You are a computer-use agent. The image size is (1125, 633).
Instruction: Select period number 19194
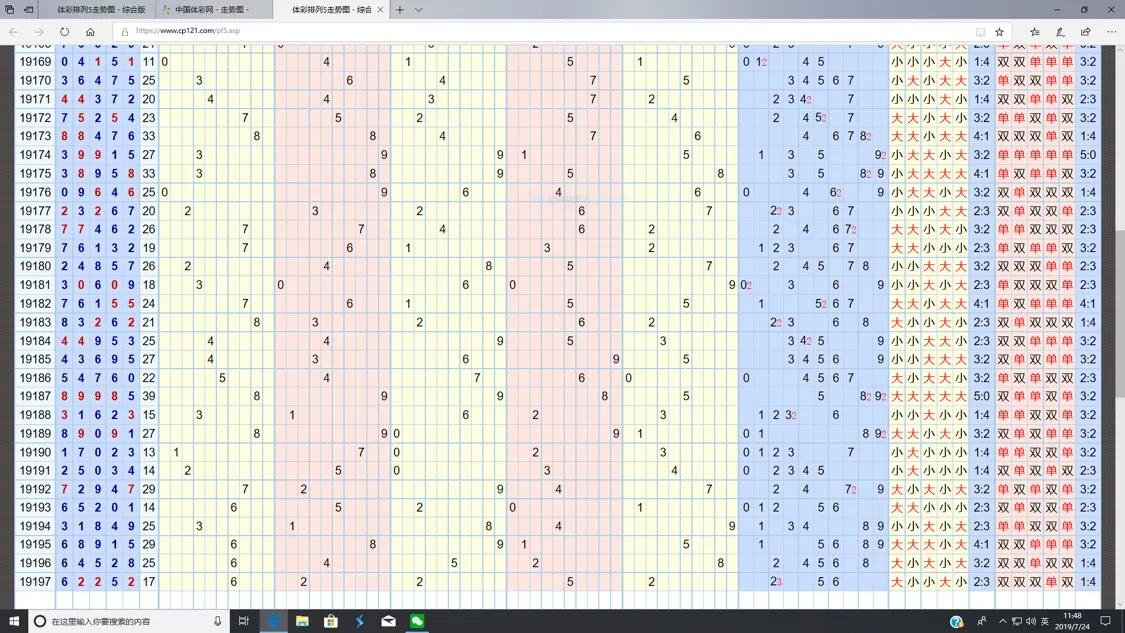(x=35, y=526)
